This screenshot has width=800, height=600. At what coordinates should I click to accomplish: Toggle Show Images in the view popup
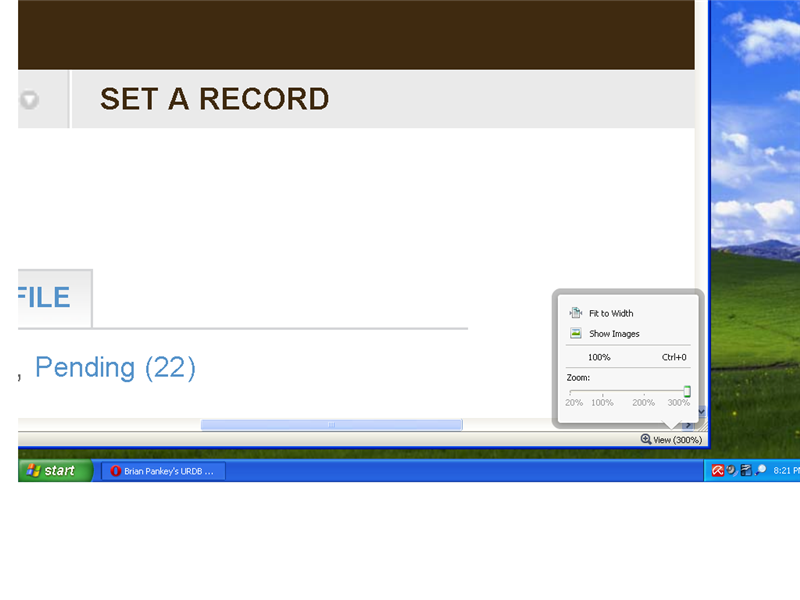pyautogui.click(x=615, y=333)
